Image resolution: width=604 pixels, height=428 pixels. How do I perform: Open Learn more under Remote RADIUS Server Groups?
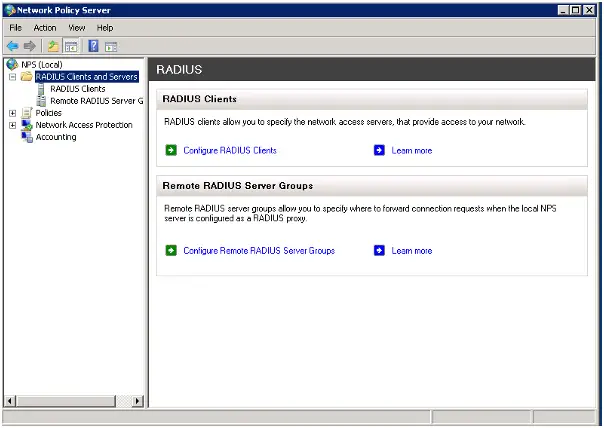point(412,251)
